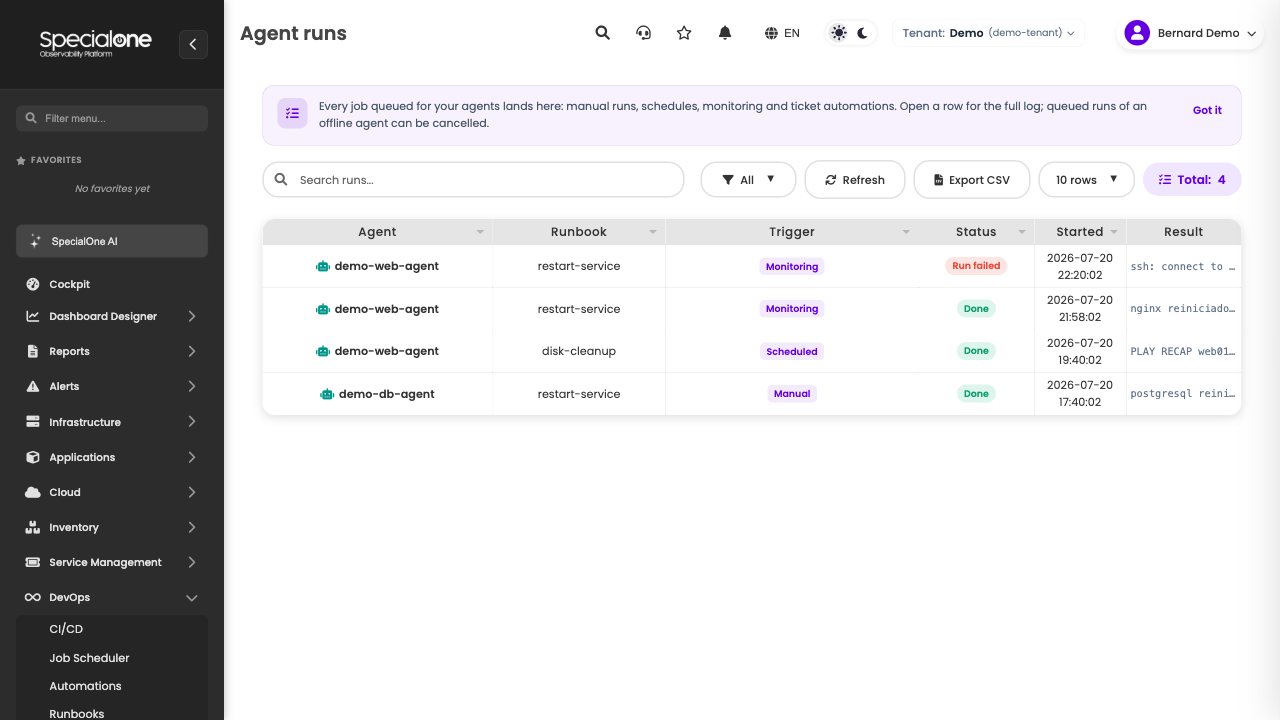Click the Cloud icon in sidebar
Viewport: 1280px width, 720px height.
pyautogui.click(x=33, y=492)
